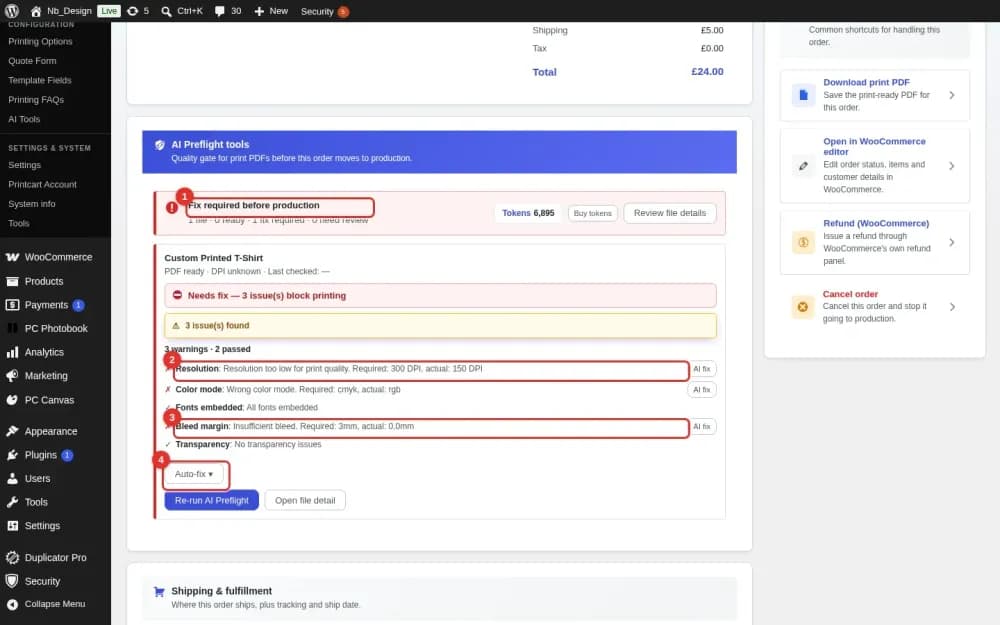The height and width of the screenshot is (625, 1000).
Task: Click AI fix for the Bleed margin issue
Action: pos(702,427)
